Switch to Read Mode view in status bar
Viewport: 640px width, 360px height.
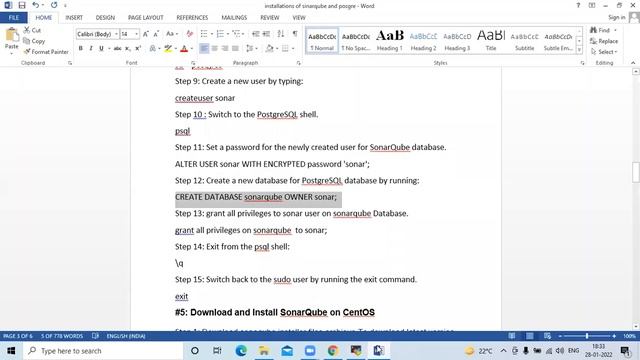point(511,336)
